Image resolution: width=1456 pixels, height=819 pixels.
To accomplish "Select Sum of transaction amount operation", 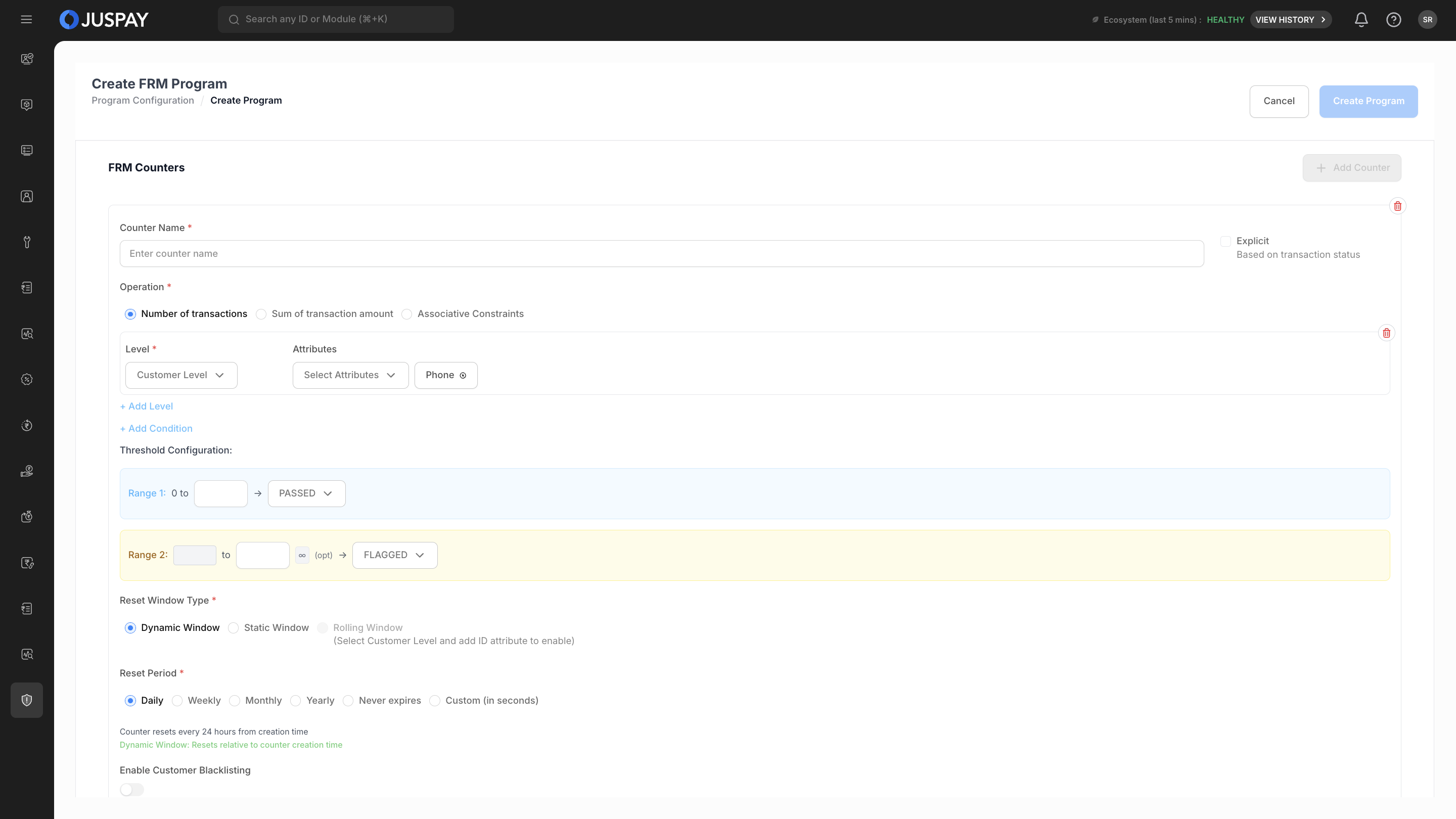I will coord(261,314).
